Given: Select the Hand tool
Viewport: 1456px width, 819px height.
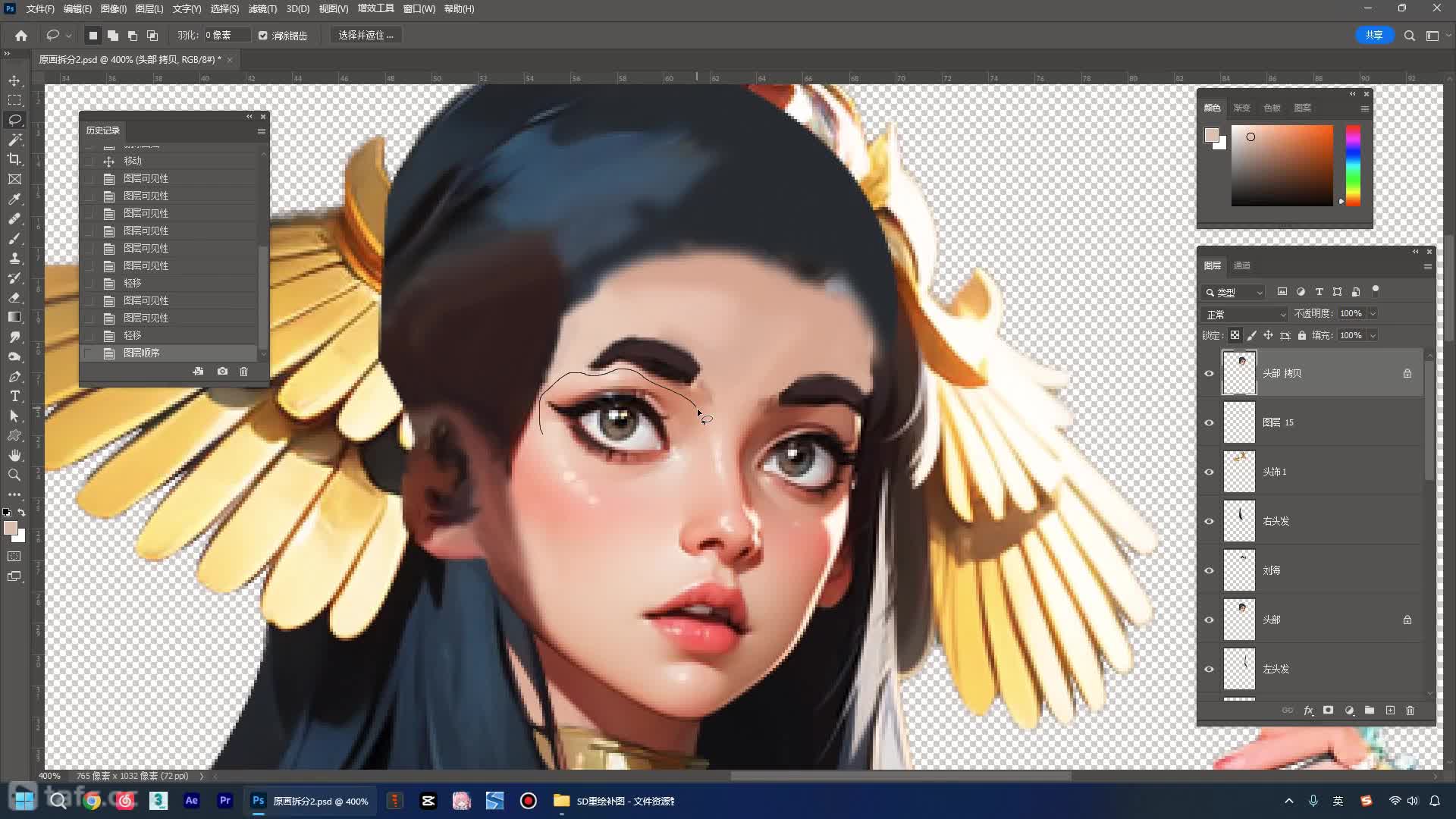Looking at the screenshot, I should (14, 455).
